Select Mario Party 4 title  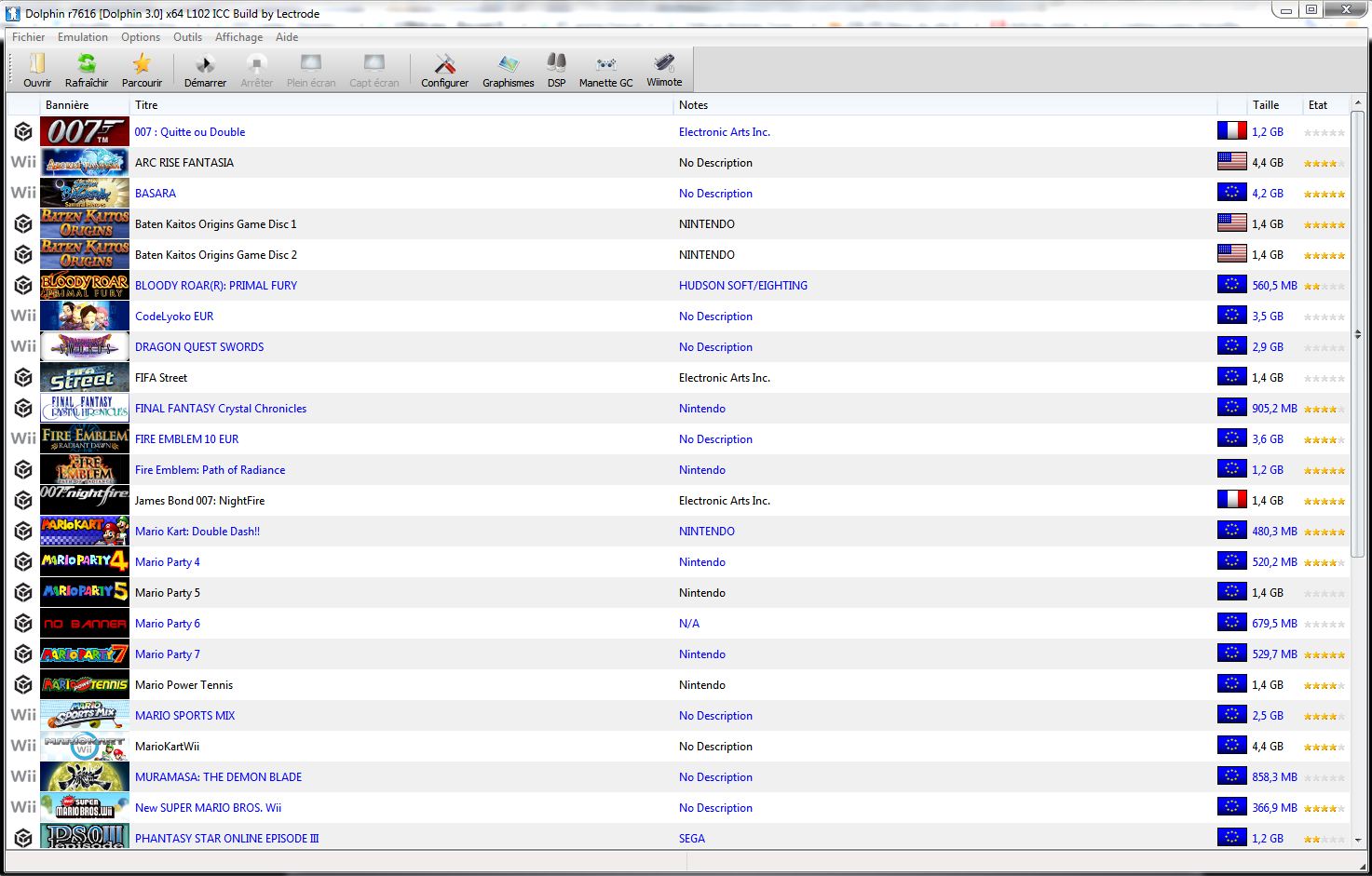[x=168, y=562]
